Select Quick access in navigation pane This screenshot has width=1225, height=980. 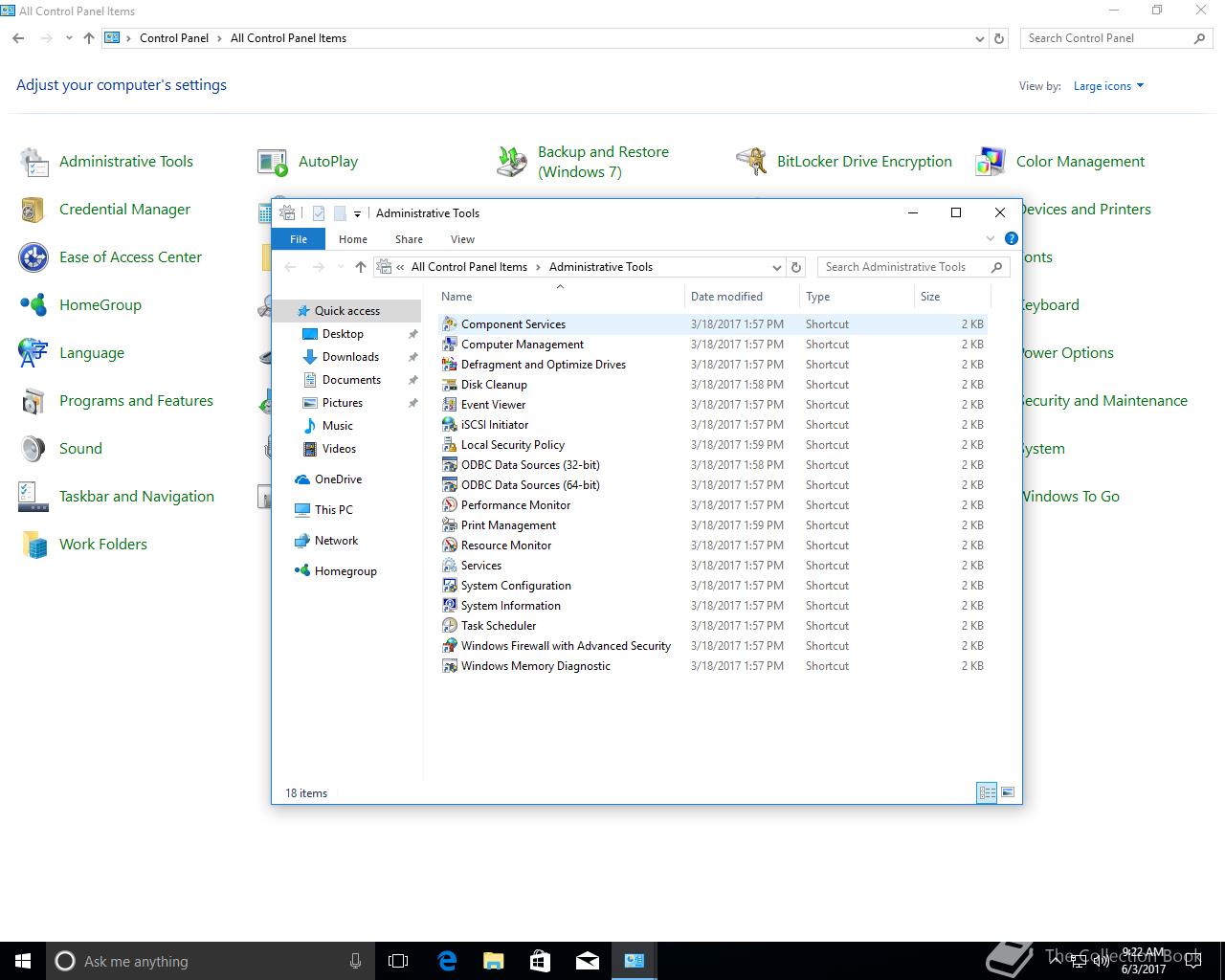[347, 311]
